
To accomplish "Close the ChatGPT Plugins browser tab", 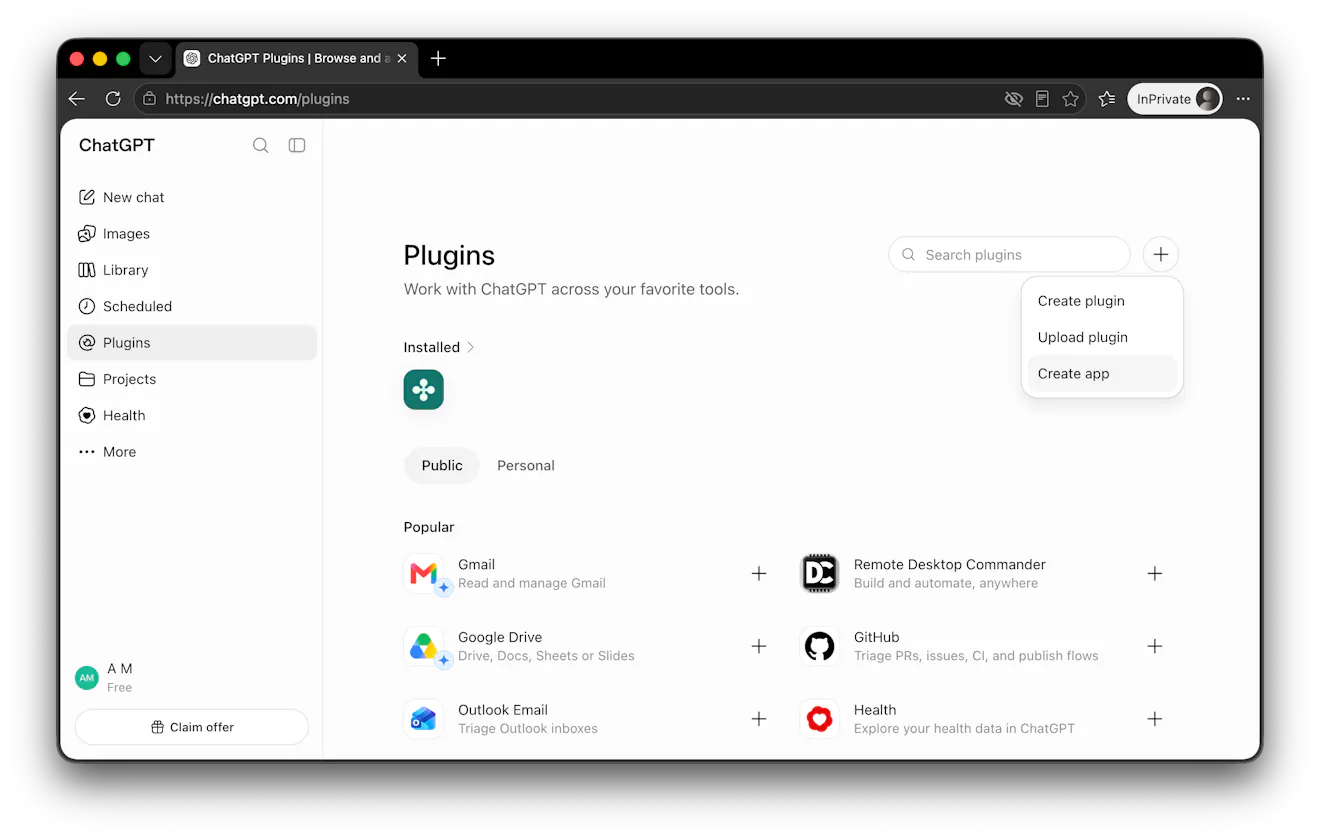I will click(402, 58).
